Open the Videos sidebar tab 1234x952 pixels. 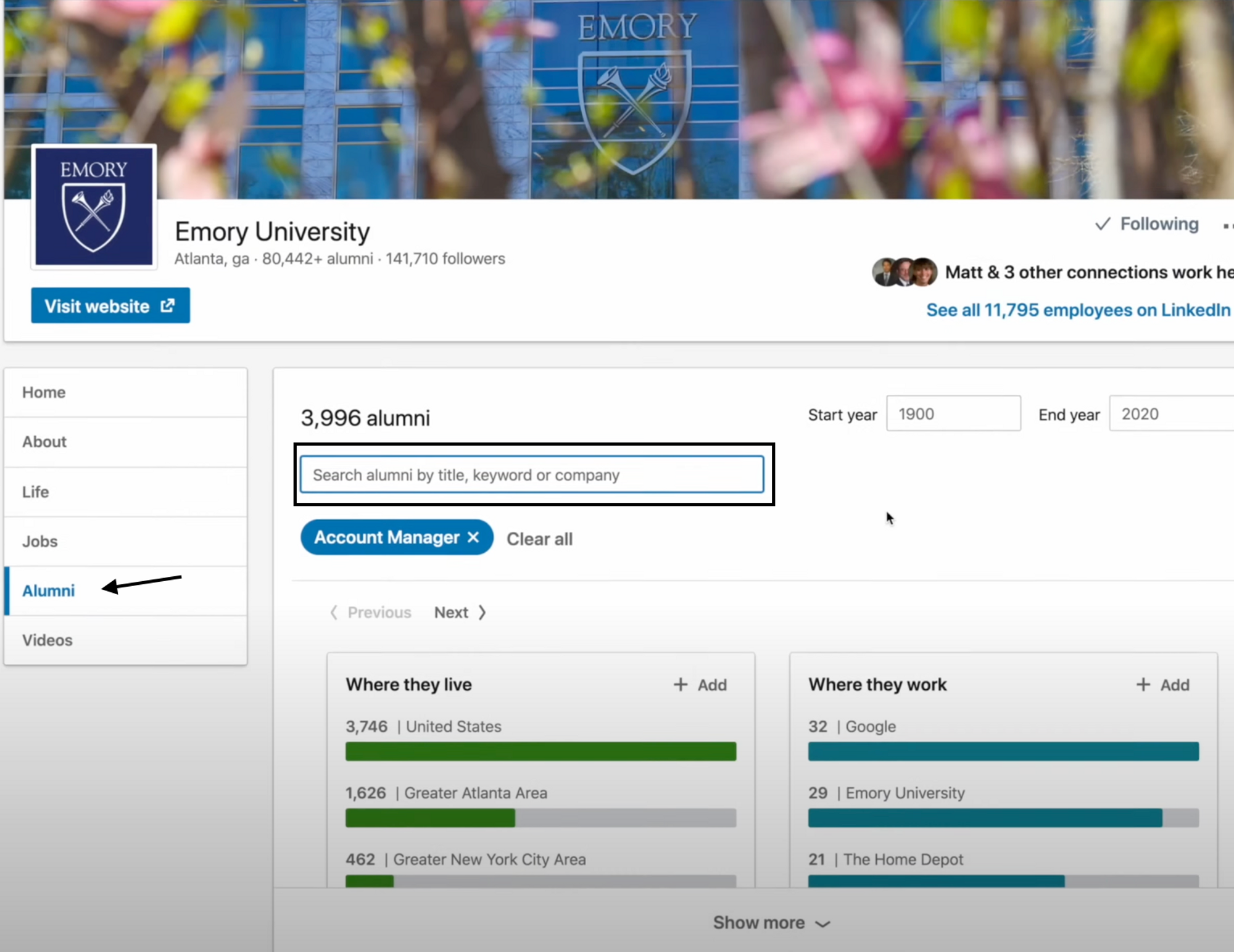click(x=48, y=640)
